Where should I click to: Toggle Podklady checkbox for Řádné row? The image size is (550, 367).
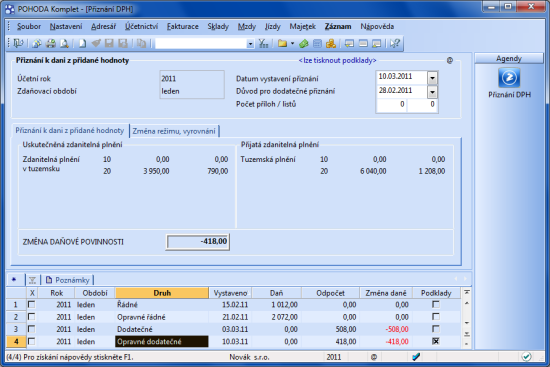pyautogui.click(x=436, y=304)
